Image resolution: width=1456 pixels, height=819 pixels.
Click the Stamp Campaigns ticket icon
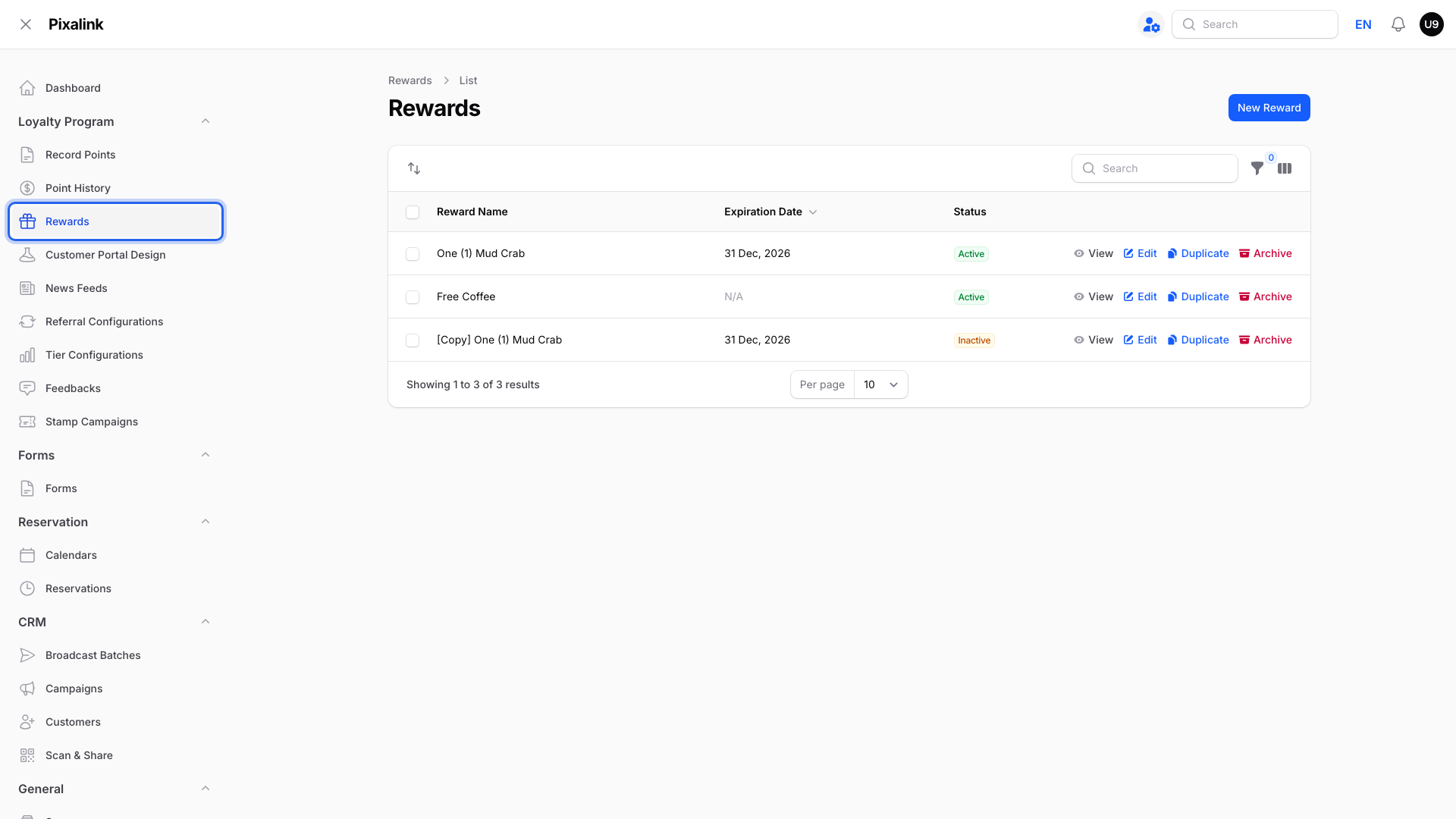coord(27,422)
